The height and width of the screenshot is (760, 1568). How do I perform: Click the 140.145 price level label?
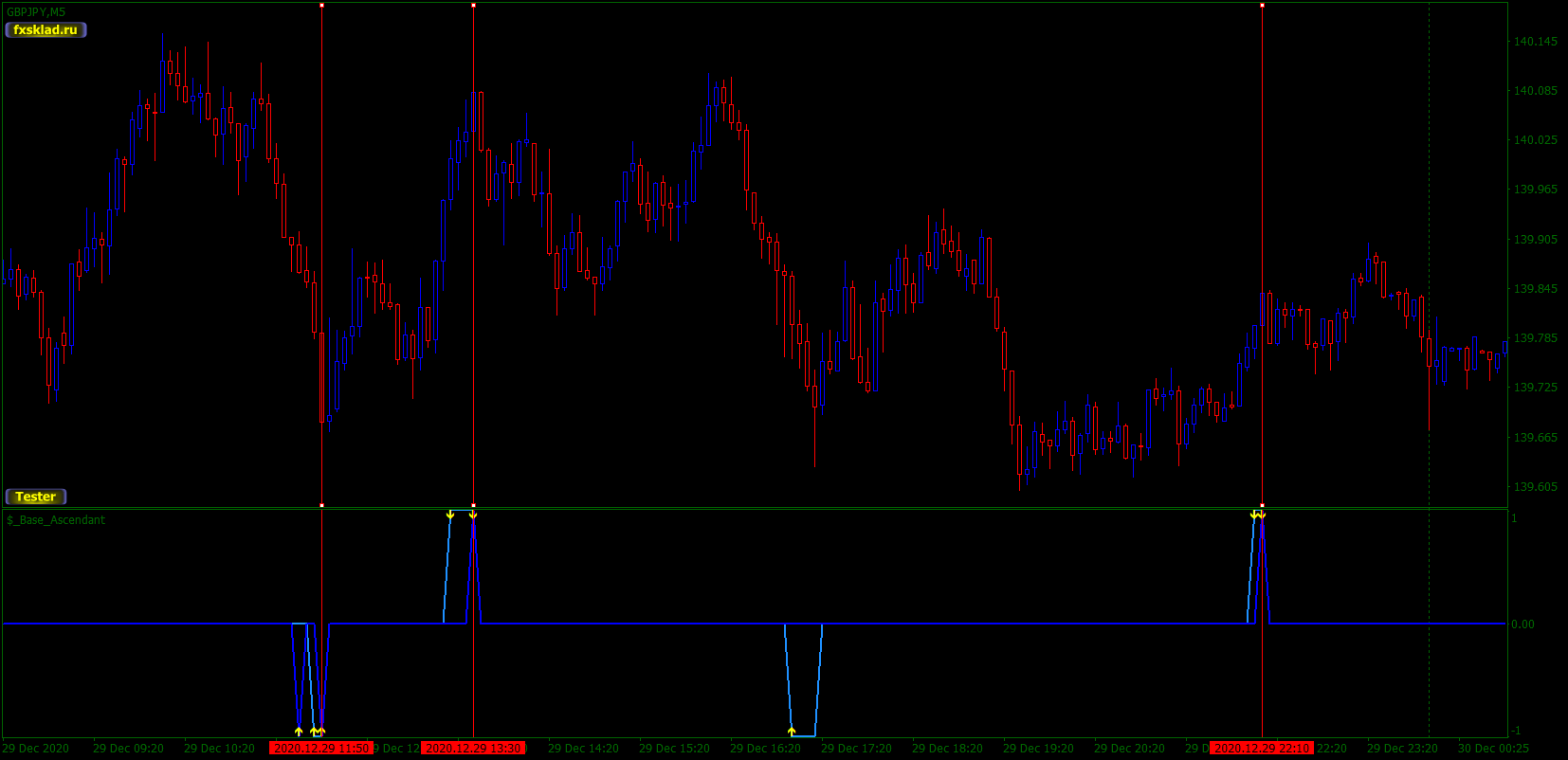[1535, 42]
